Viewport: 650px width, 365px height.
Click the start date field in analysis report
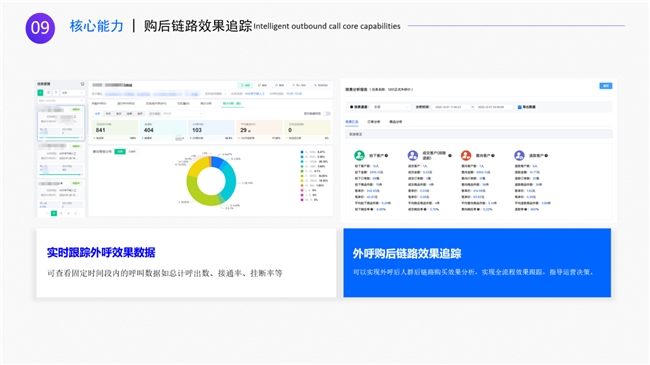pyautogui.click(x=451, y=107)
